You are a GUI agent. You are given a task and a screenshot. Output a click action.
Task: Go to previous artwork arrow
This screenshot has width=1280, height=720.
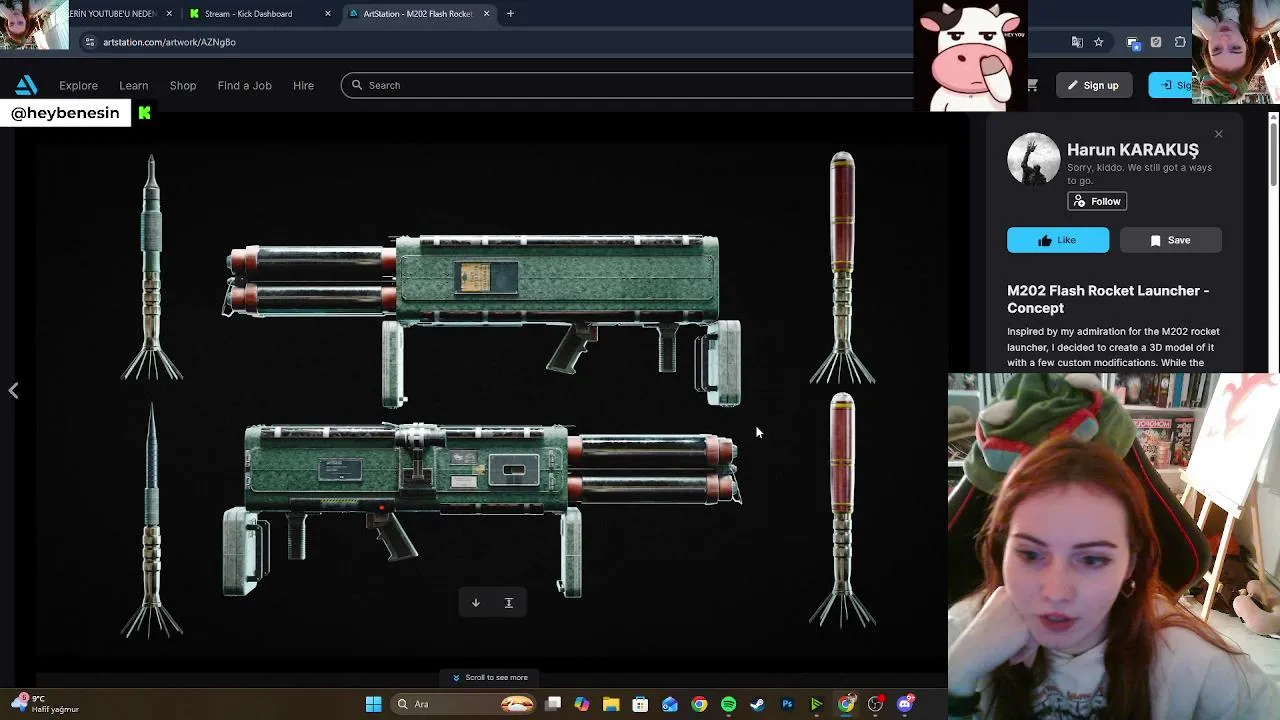[x=13, y=391]
